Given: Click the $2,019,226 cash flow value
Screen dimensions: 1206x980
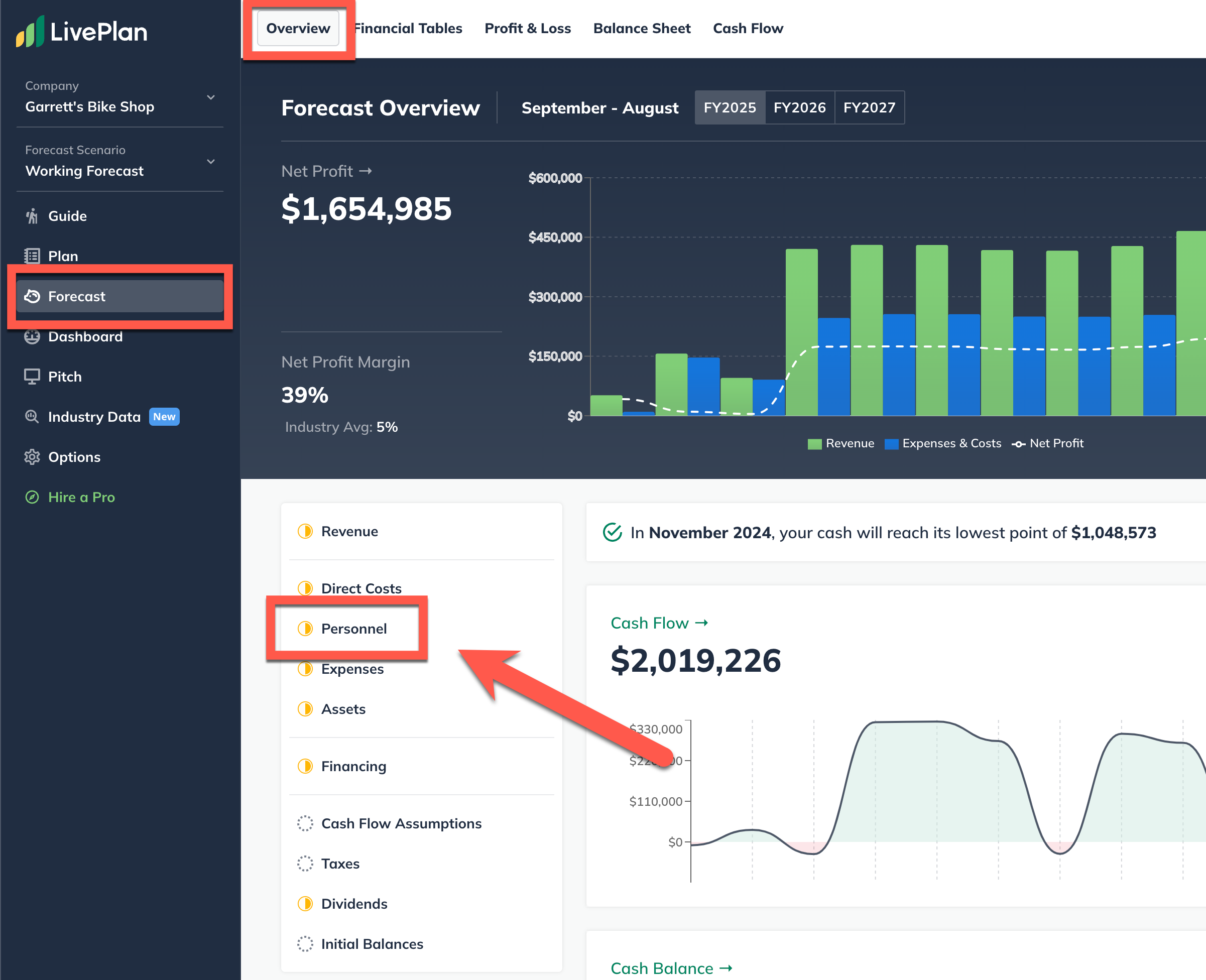Looking at the screenshot, I should [x=695, y=661].
